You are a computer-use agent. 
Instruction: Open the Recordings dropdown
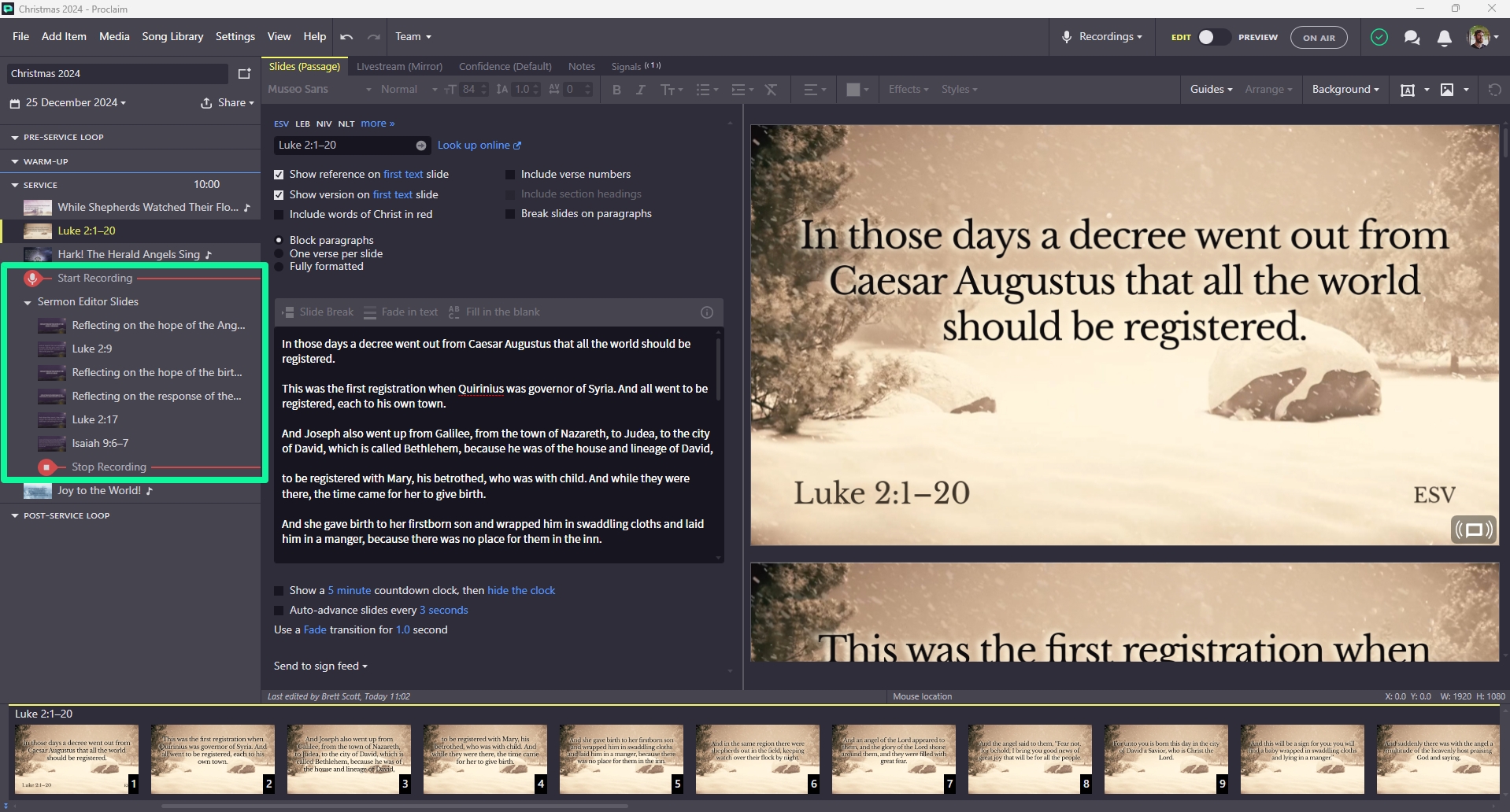tap(1102, 37)
